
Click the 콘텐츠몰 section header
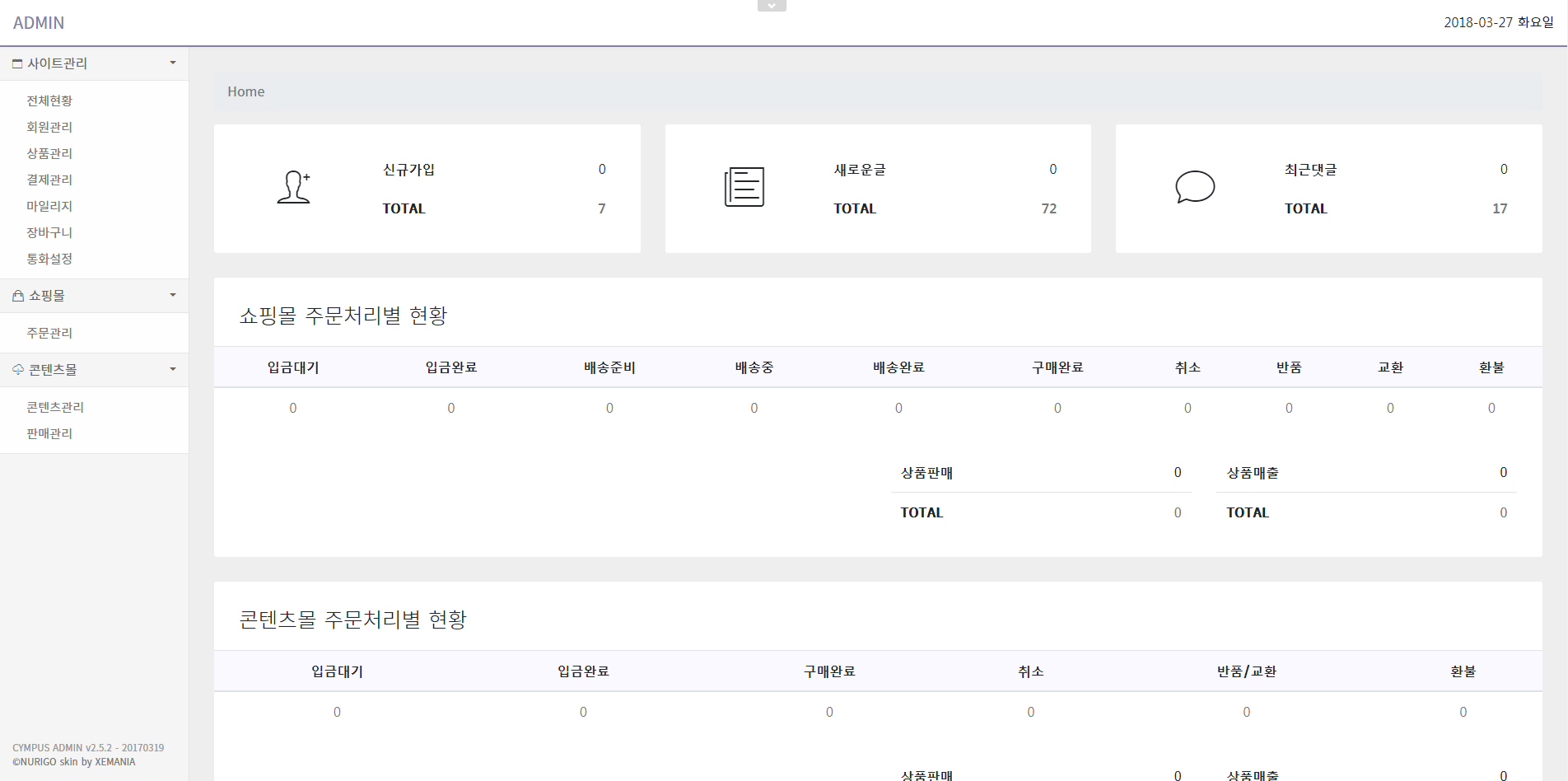pyautogui.click(x=94, y=370)
